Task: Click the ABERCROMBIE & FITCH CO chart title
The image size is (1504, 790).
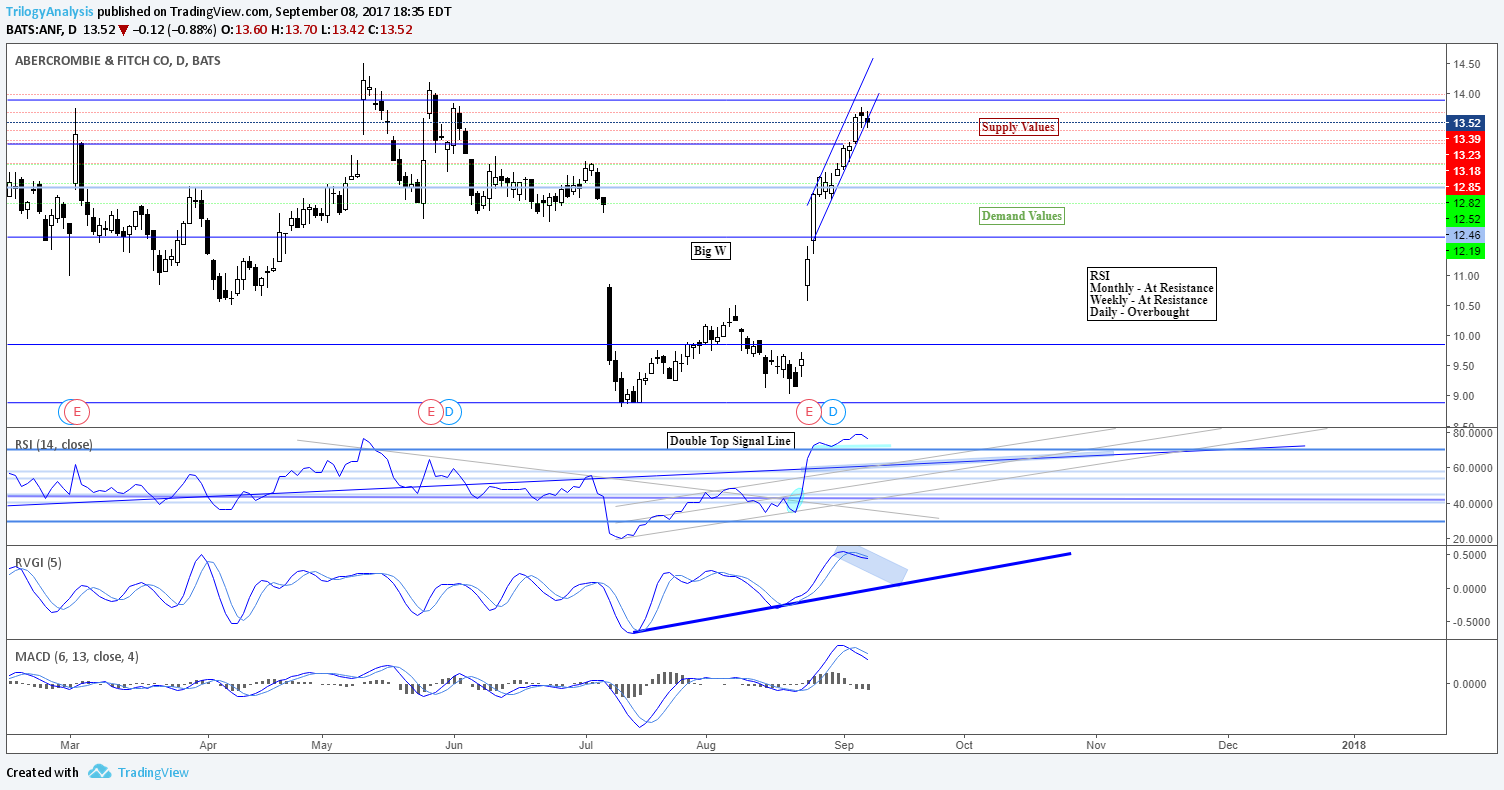Action: point(117,61)
